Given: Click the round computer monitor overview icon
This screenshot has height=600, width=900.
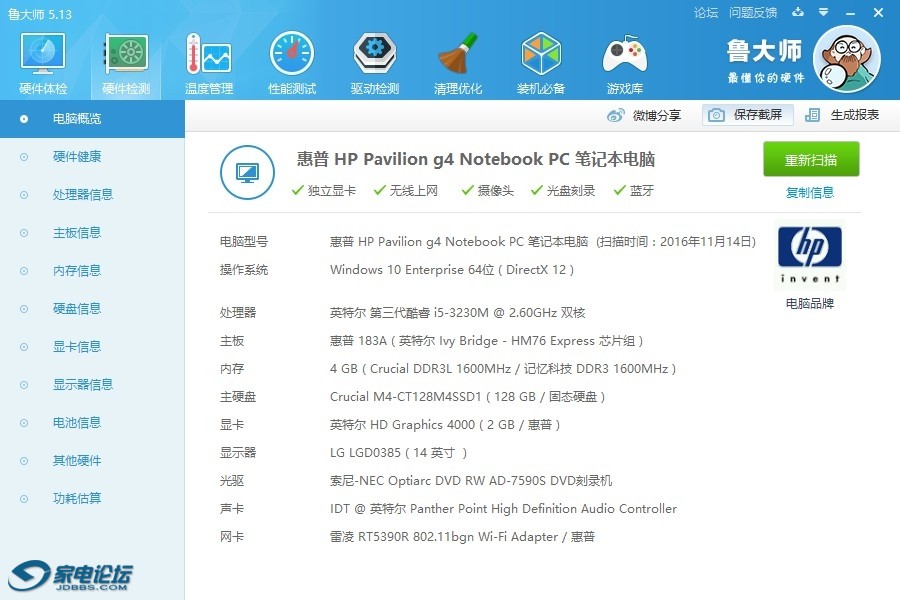Looking at the screenshot, I should [247, 172].
